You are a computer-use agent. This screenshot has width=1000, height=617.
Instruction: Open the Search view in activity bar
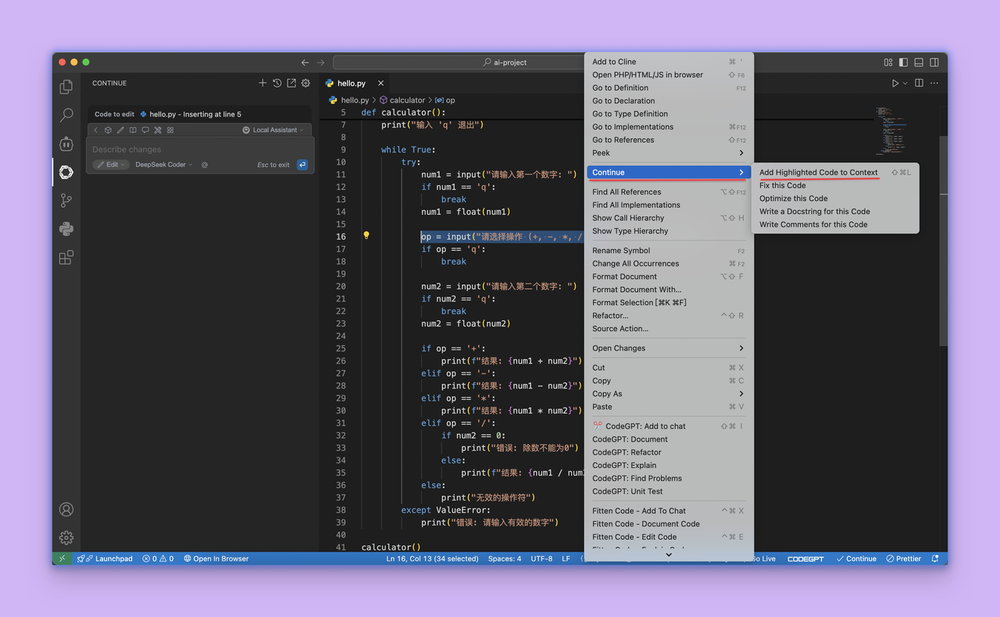[66, 115]
